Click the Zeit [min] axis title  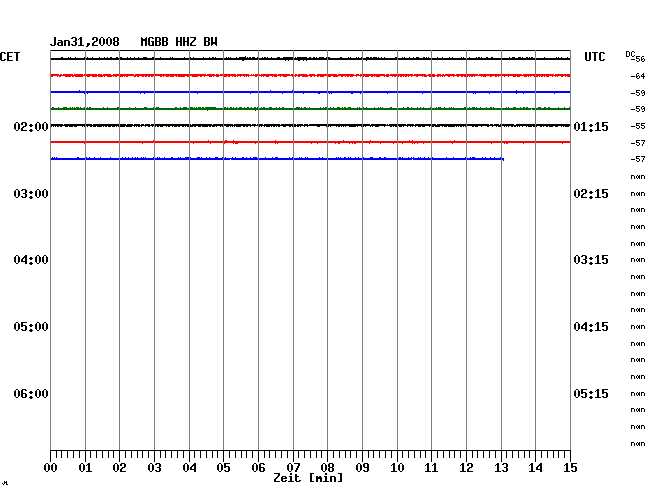308,478
